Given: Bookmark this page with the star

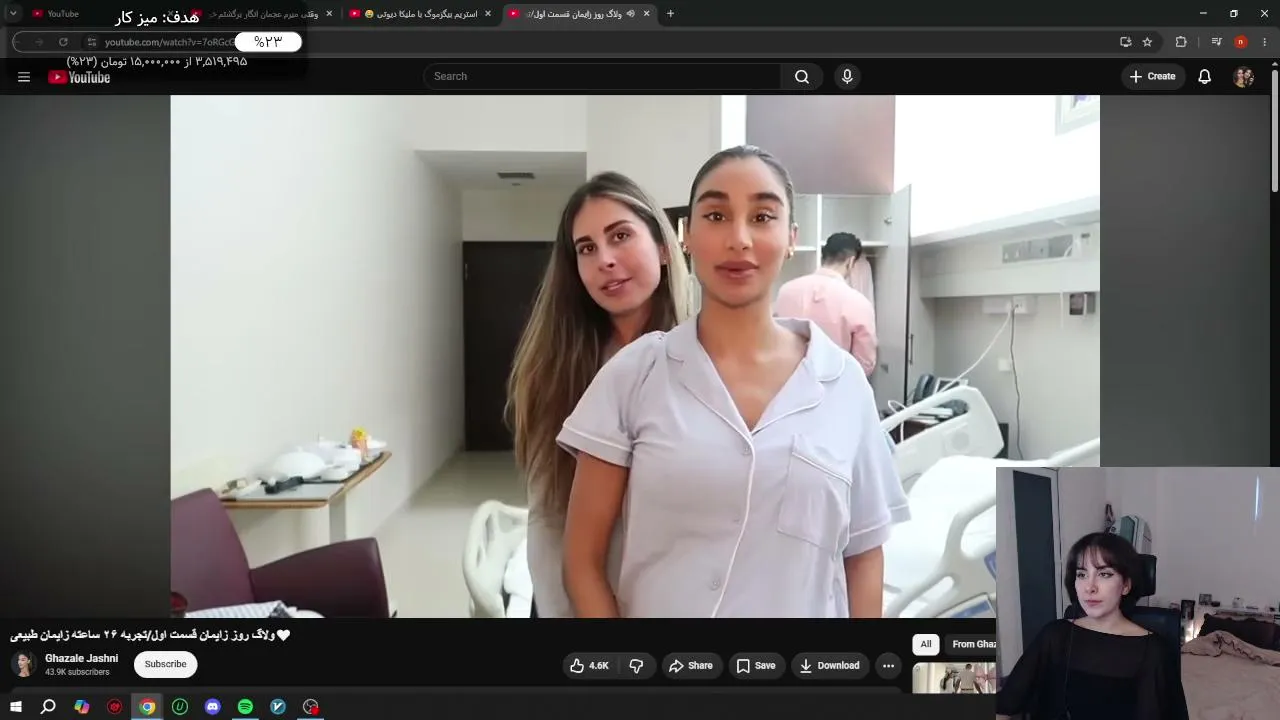Looking at the screenshot, I should pos(1147,42).
